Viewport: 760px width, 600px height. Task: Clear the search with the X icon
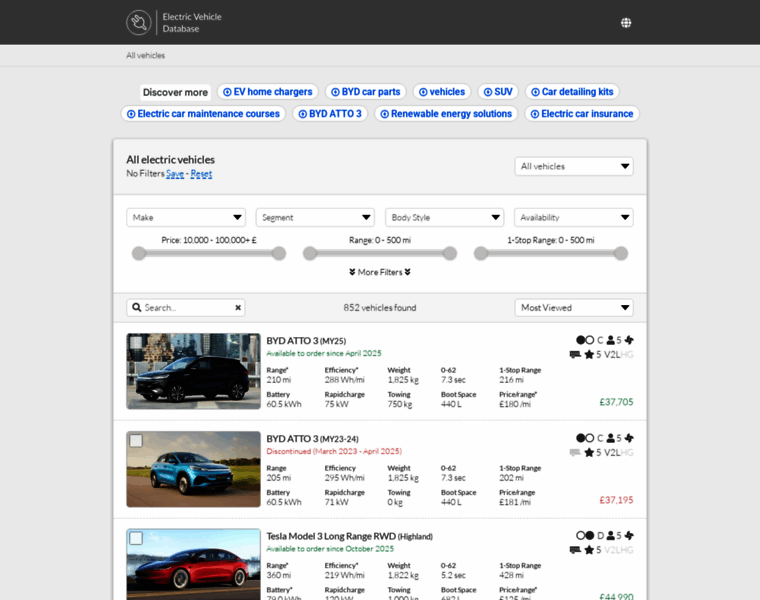click(x=238, y=308)
